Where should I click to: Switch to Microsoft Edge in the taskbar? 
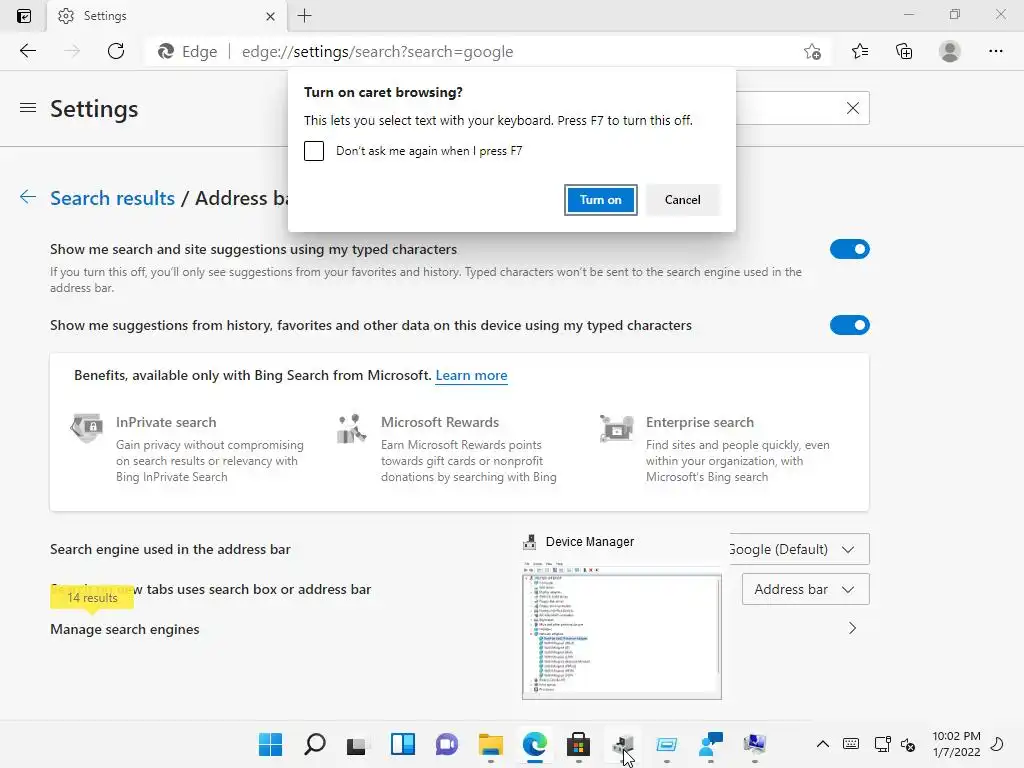click(534, 744)
